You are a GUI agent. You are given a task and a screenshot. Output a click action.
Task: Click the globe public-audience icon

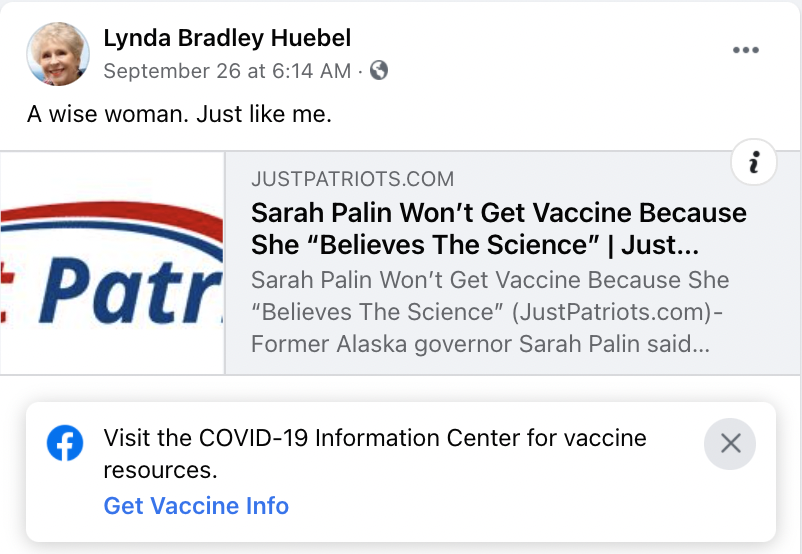coord(378,70)
